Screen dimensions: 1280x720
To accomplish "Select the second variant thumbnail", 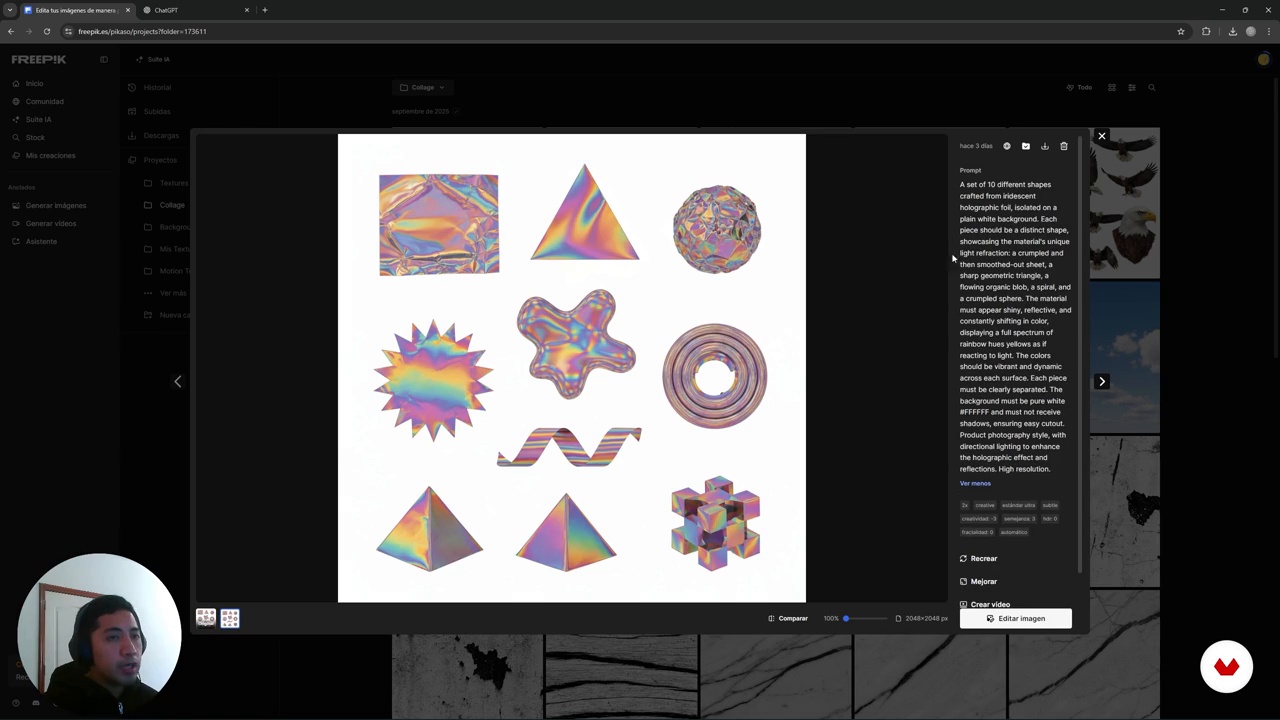I will pyautogui.click(x=230, y=618).
